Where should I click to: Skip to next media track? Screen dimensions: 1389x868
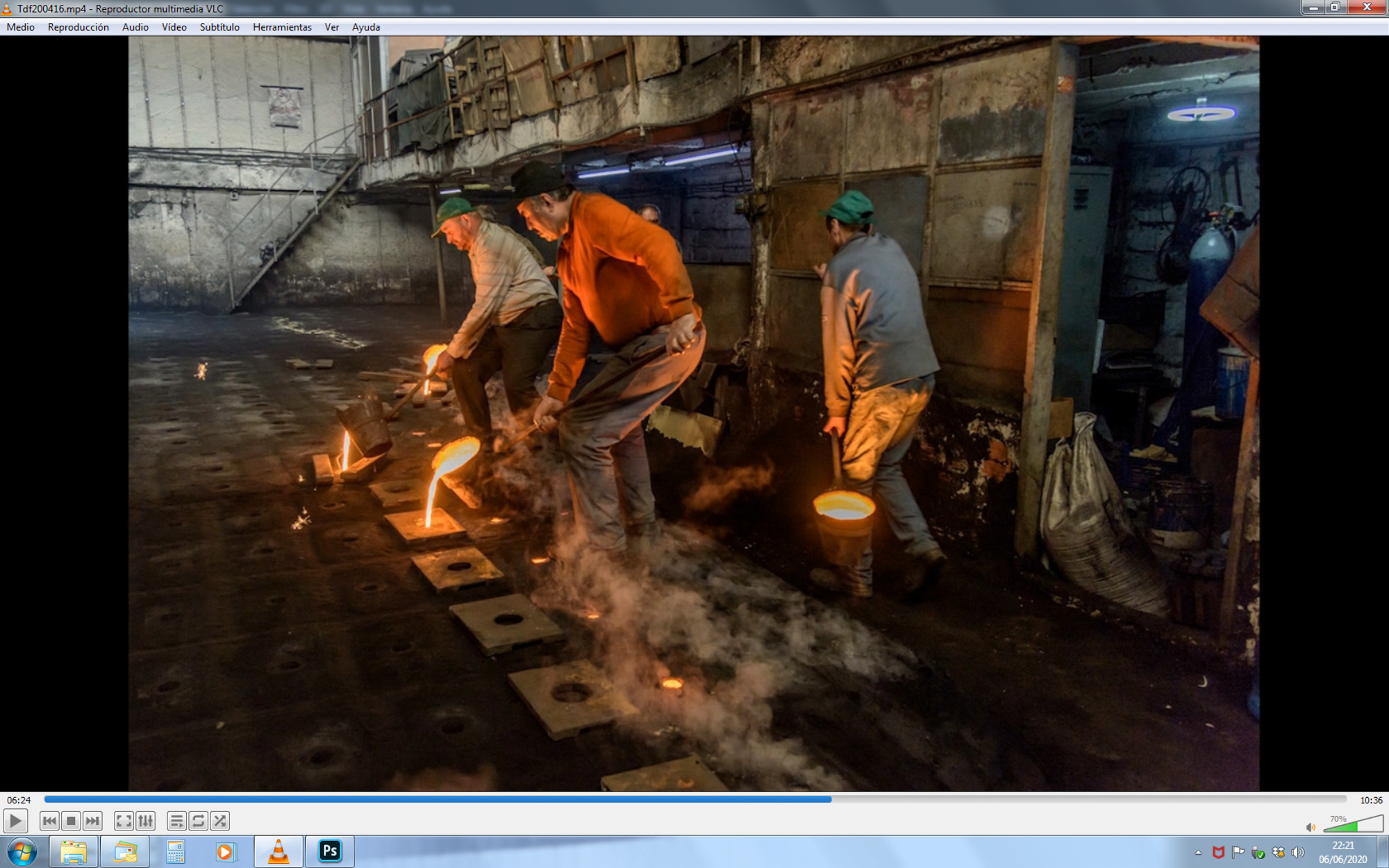tap(92, 821)
